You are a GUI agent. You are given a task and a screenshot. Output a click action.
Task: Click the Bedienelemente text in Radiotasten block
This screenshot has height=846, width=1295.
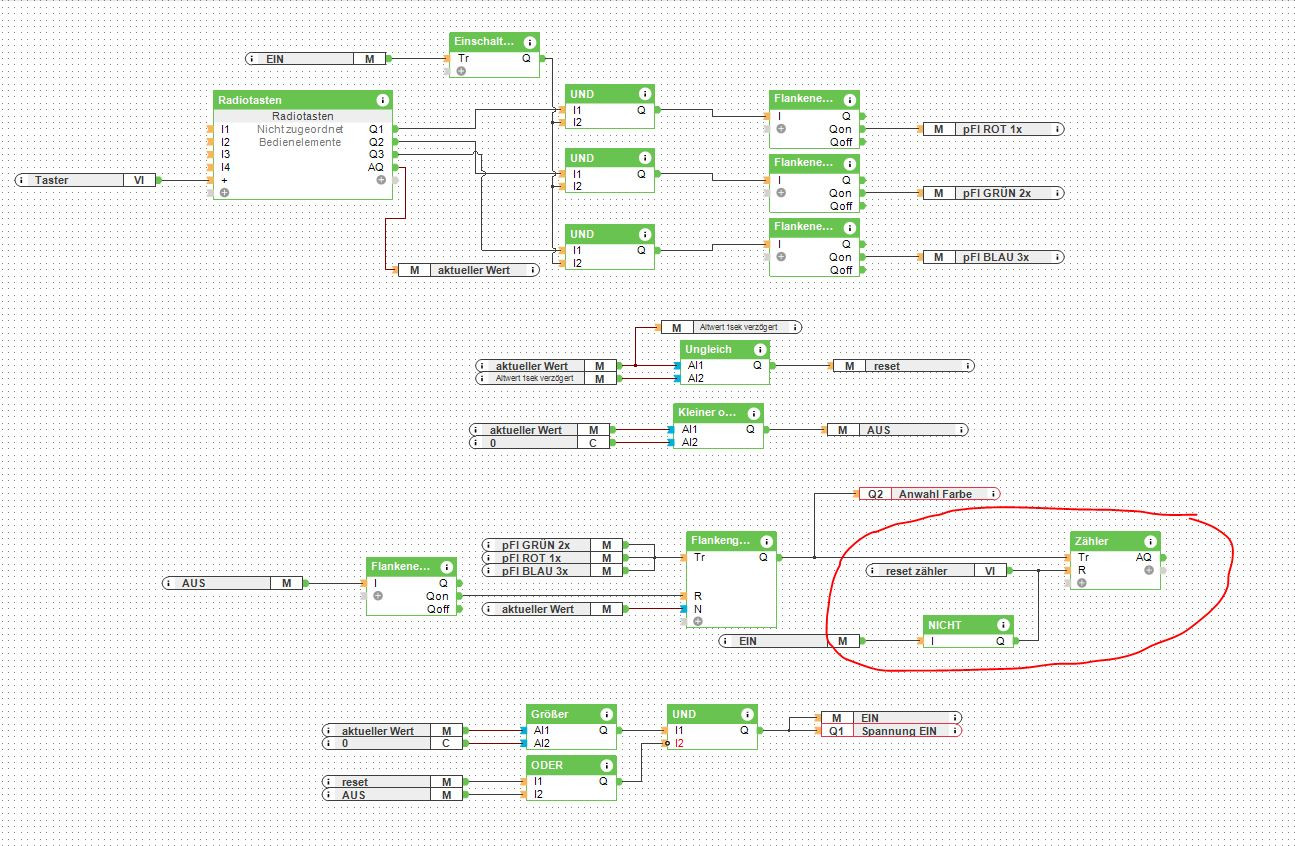[x=300, y=142]
